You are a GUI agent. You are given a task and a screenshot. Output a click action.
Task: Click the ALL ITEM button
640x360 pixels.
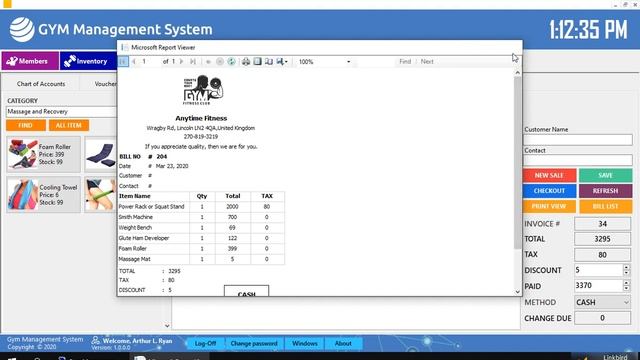coord(69,125)
